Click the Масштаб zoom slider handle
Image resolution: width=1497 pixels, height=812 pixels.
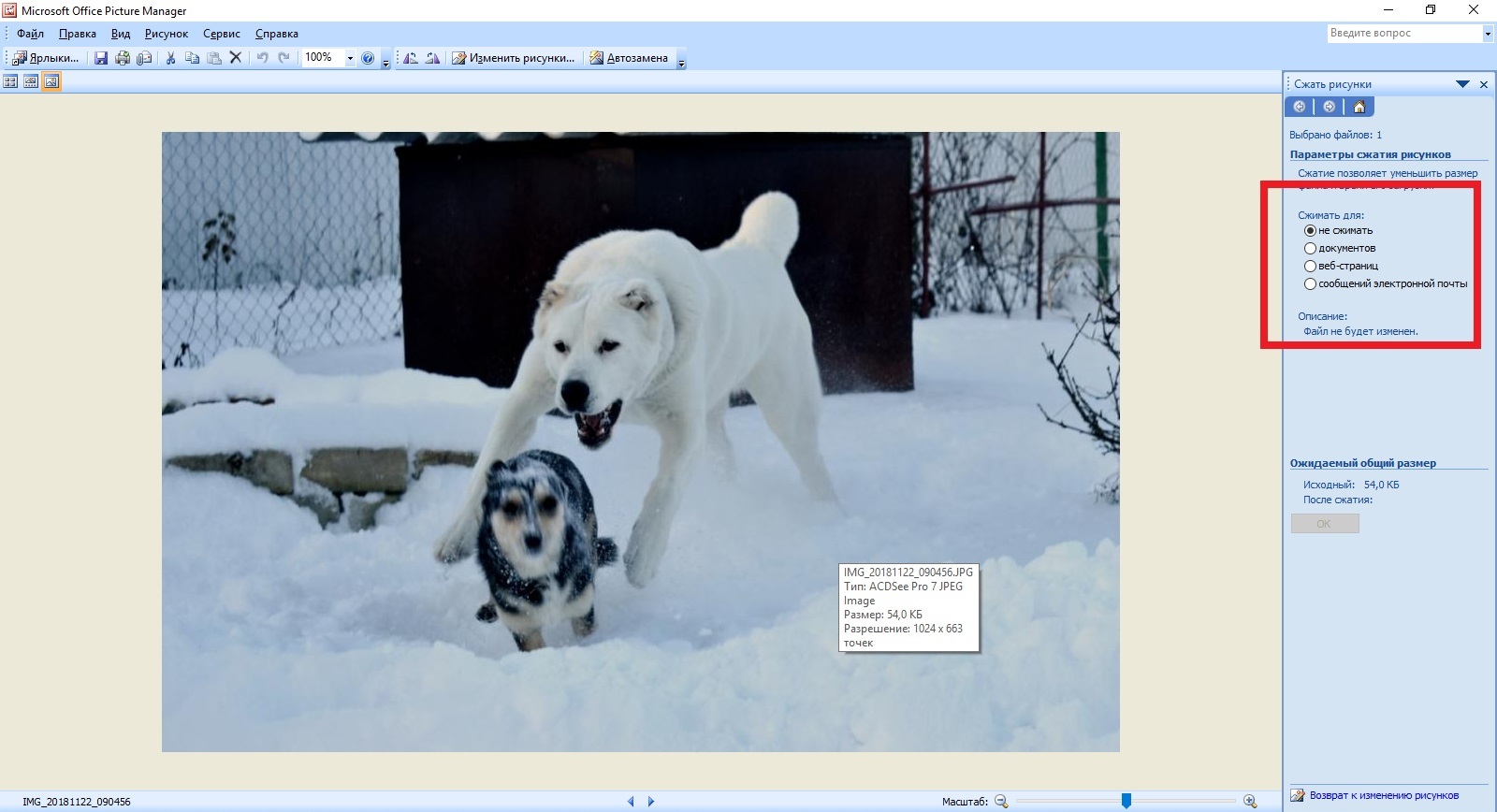click(1126, 801)
